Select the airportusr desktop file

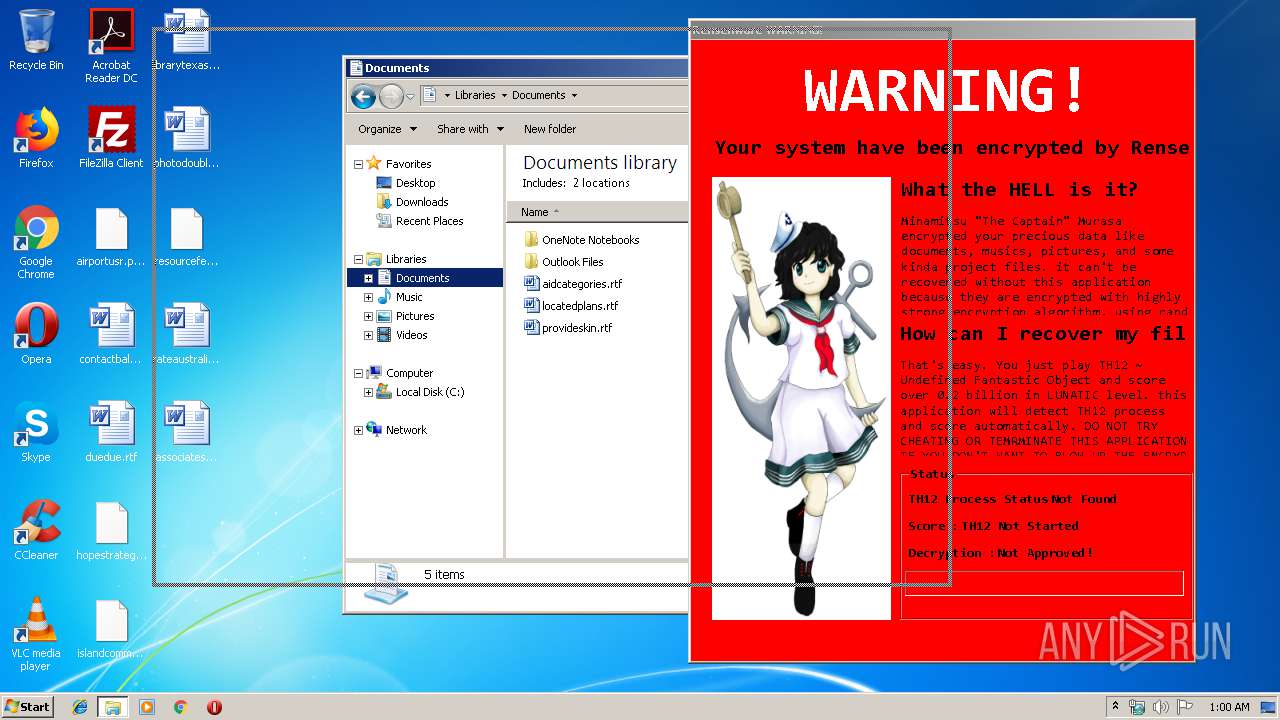coord(111,237)
